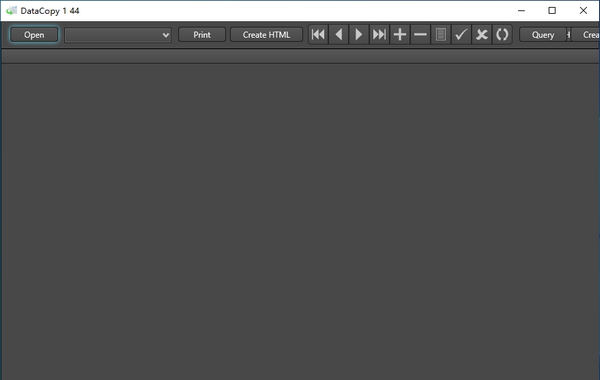Image resolution: width=600 pixels, height=380 pixels.
Task: Delete the record with minus icon
Action: pos(420,35)
